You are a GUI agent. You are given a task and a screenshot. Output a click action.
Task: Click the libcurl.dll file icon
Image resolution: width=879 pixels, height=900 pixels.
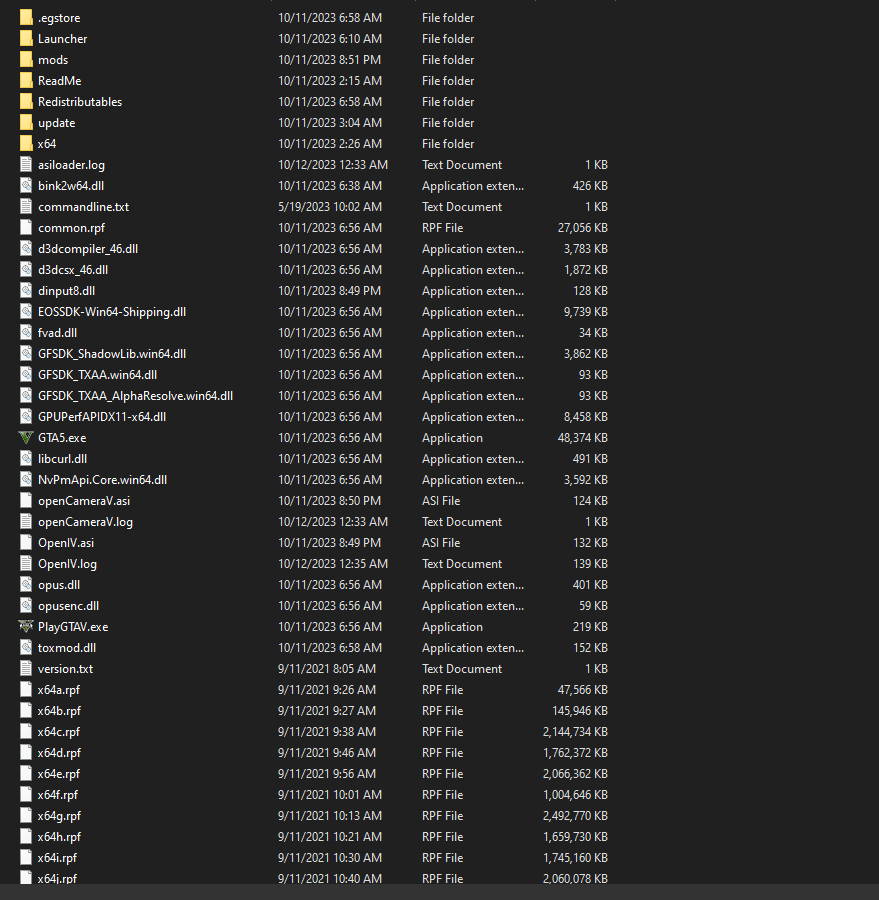[26, 459]
